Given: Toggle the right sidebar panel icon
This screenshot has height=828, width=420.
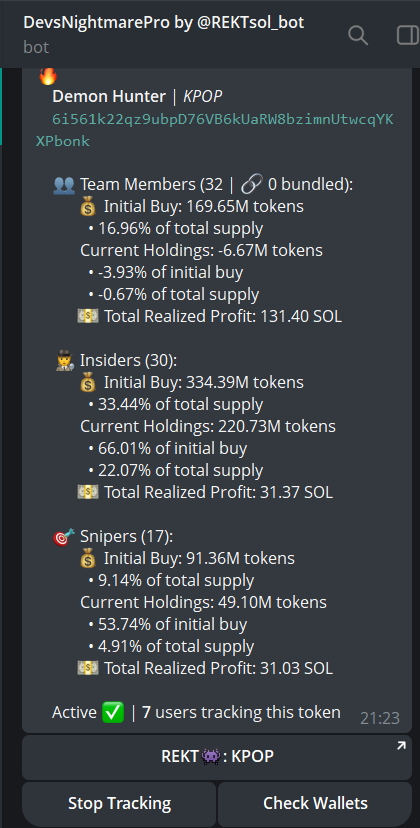Looking at the screenshot, I should (x=408, y=35).
